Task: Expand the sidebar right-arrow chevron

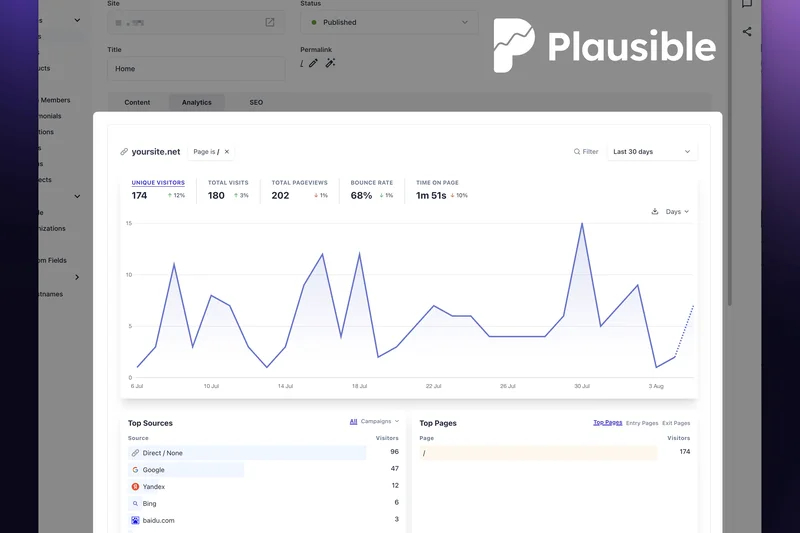Action: tap(77, 277)
